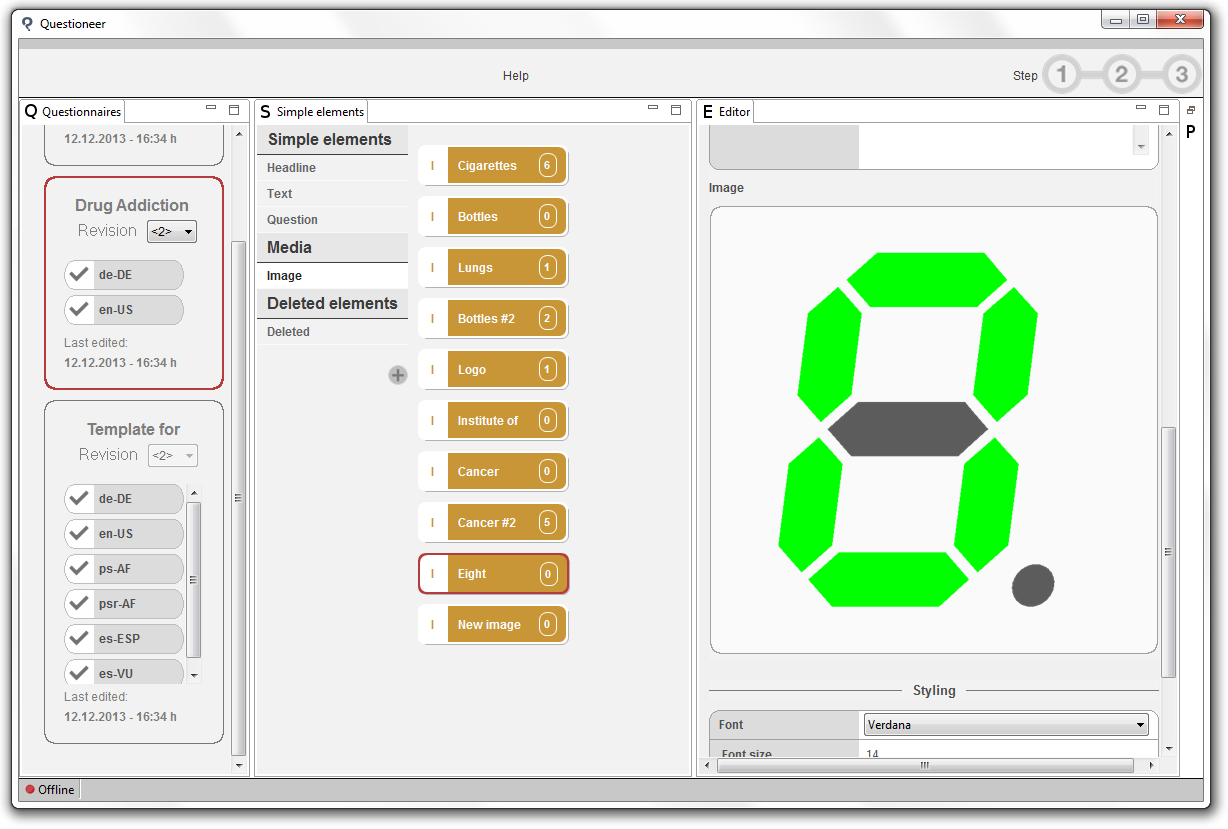This screenshot has height=829, width=1228.
Task: Click the I handle on the Logo item
Action: (433, 370)
